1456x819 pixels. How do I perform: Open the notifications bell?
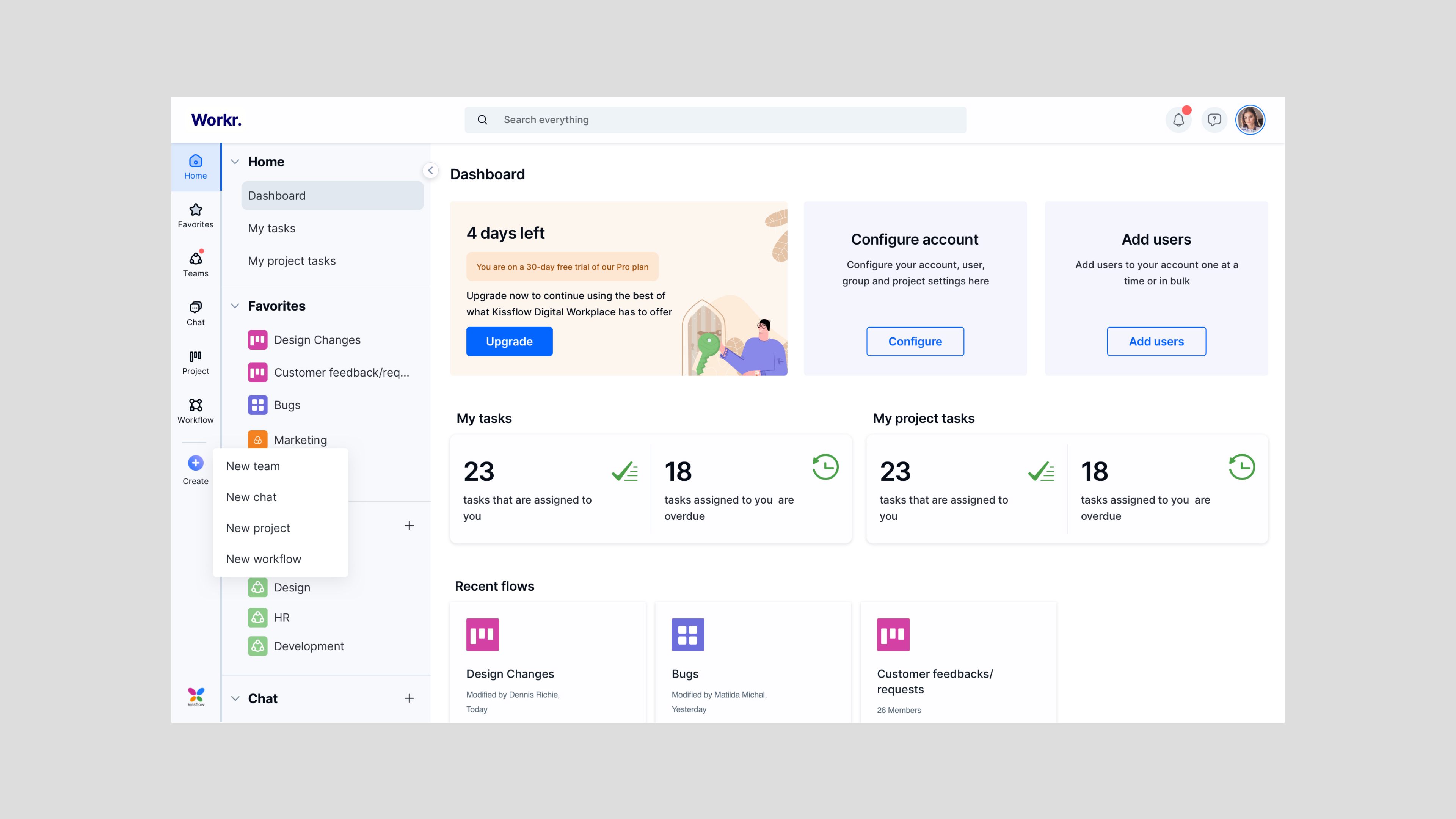click(x=1178, y=120)
